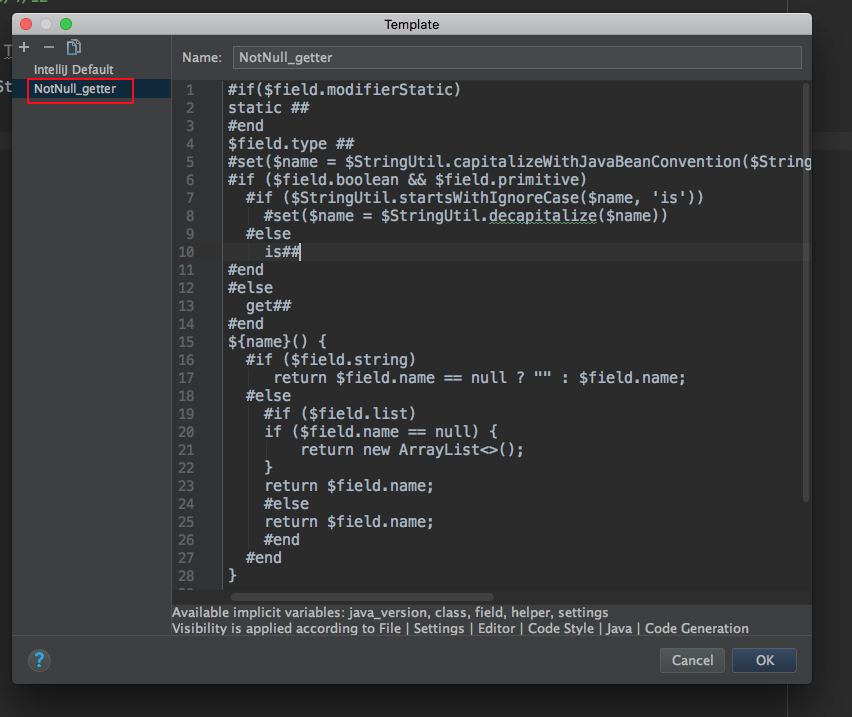This screenshot has width=852, height=717.
Task: Click the null ternary return line
Action: pyautogui.click(x=479, y=378)
